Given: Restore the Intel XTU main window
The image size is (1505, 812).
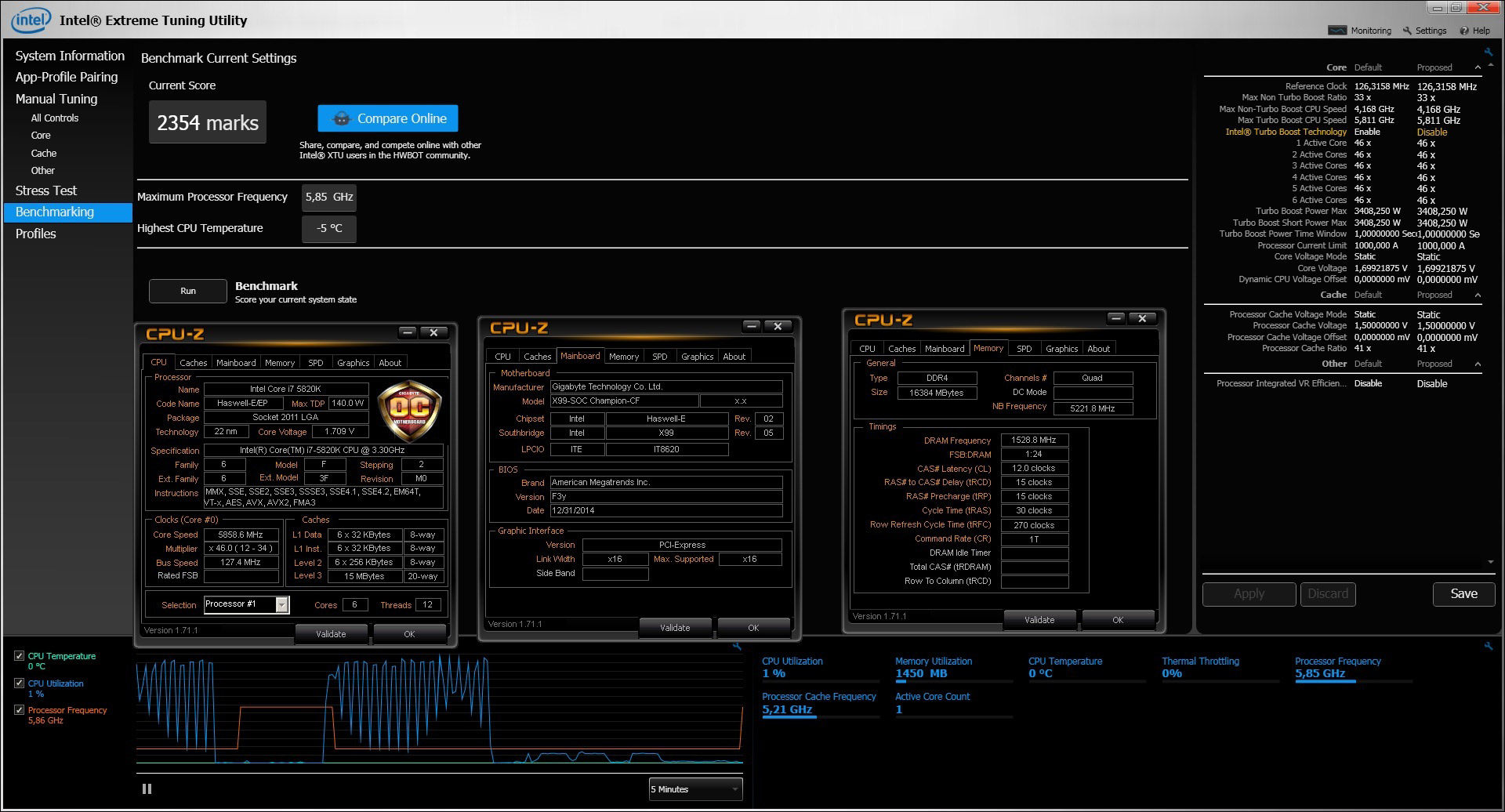Looking at the screenshot, I should (1456, 8).
